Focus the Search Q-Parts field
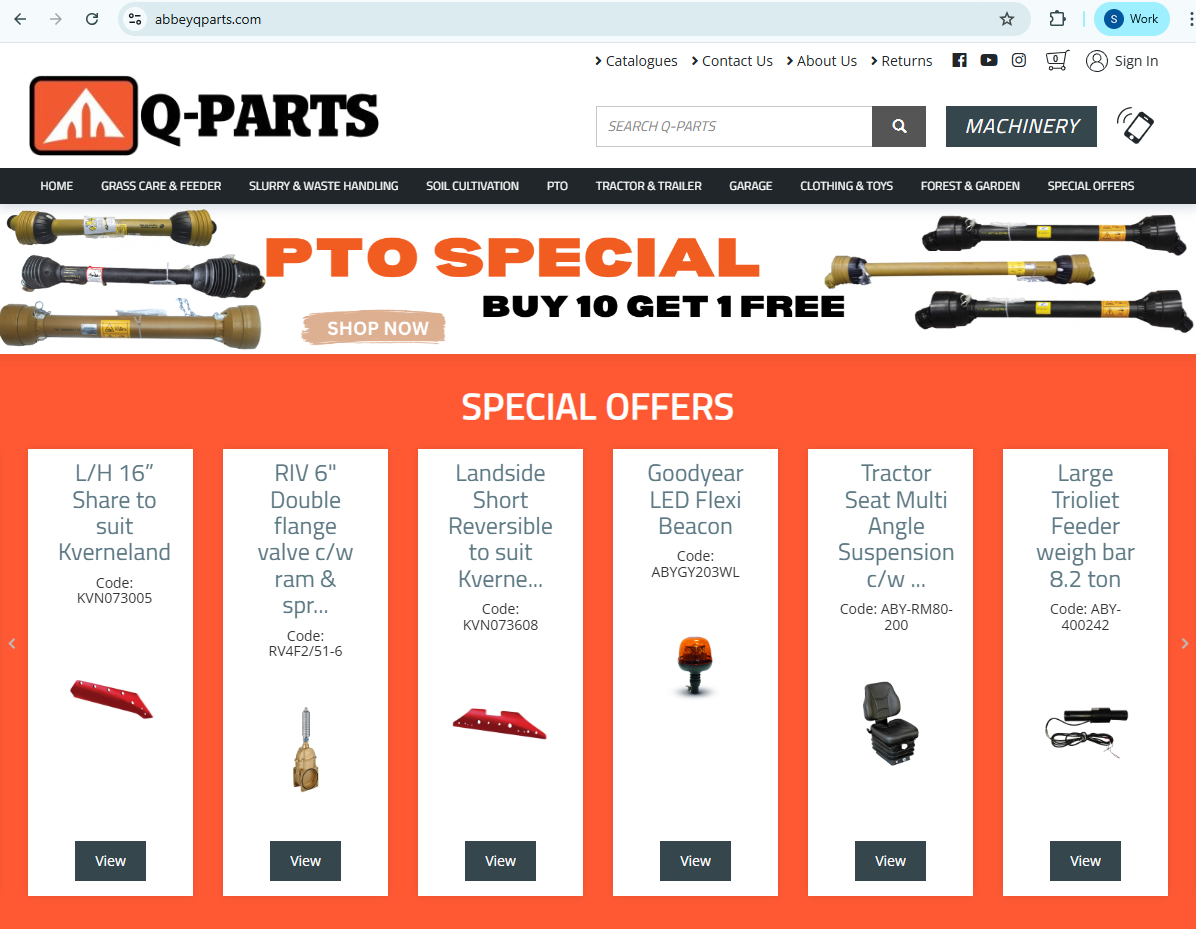Viewport: 1196px width, 929px height. click(734, 127)
